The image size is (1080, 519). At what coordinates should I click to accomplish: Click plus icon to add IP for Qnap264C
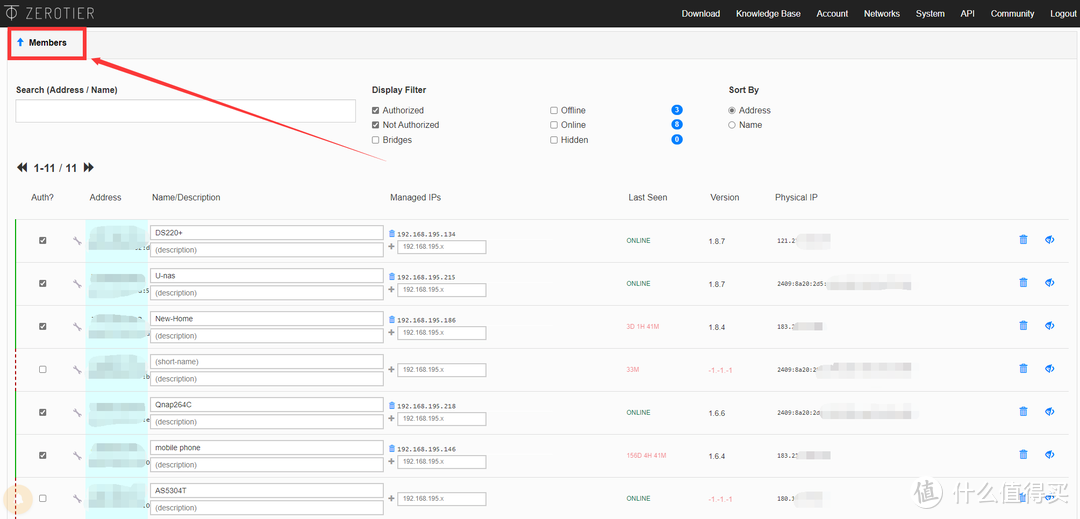392,417
